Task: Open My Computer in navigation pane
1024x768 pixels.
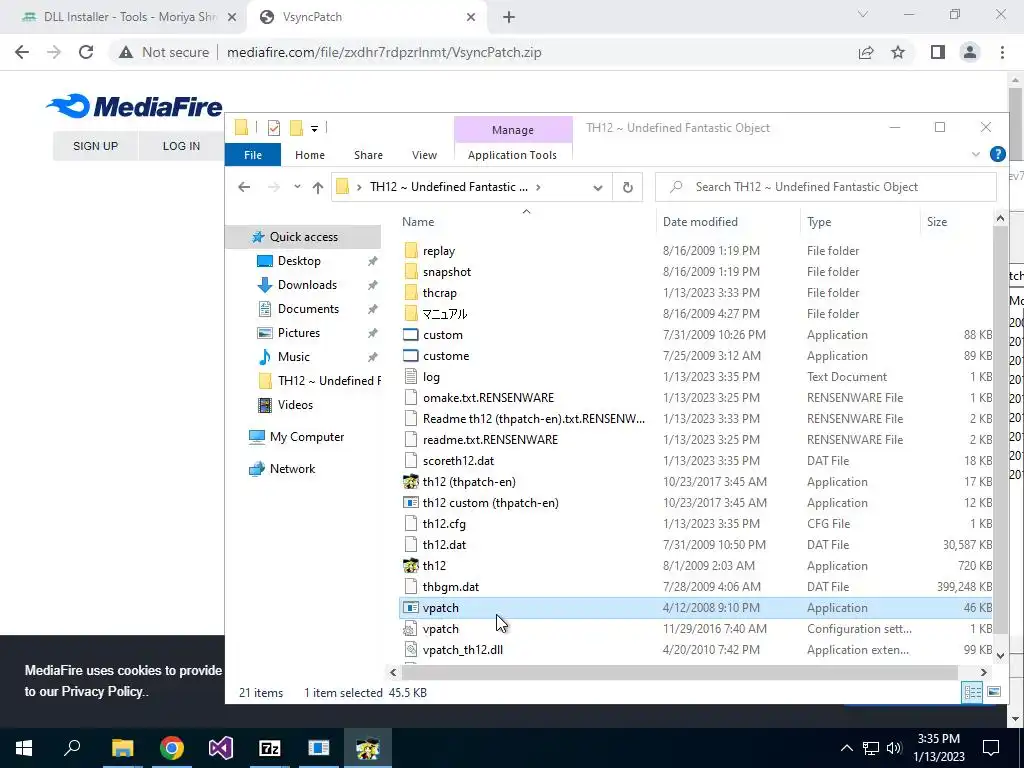Action: click(307, 437)
